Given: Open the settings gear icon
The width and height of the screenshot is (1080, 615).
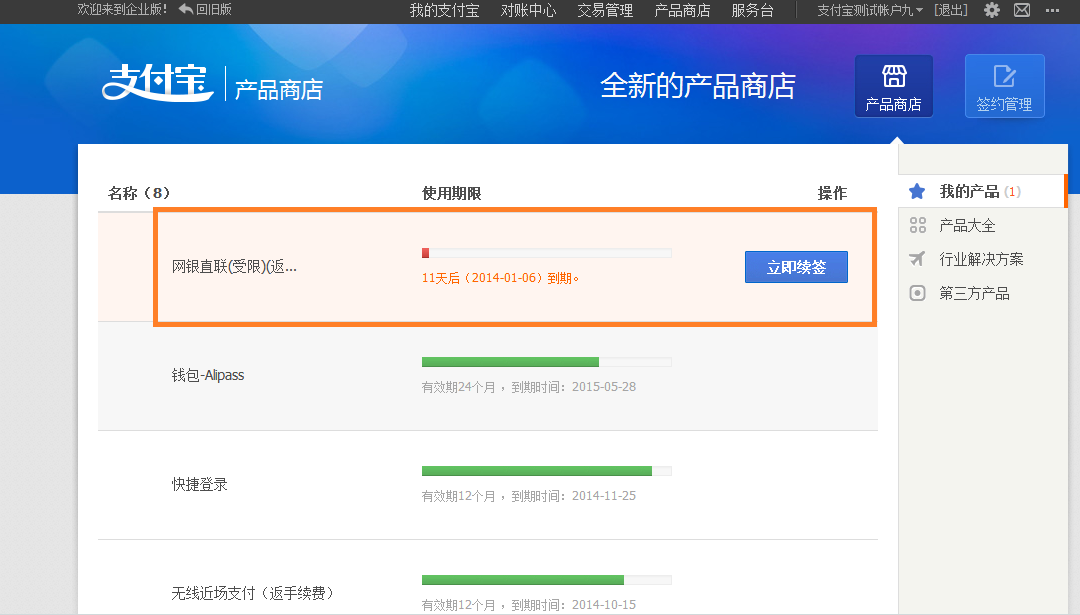Looking at the screenshot, I should click(992, 10).
